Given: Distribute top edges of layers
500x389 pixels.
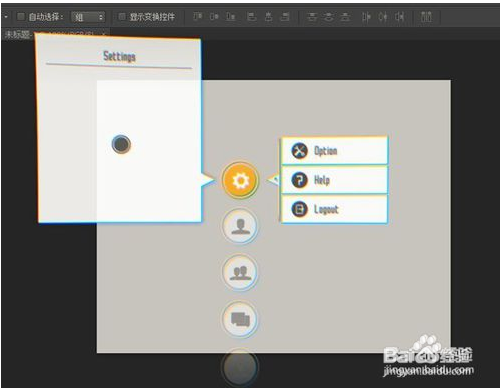Looking at the screenshot, I should point(312,16).
